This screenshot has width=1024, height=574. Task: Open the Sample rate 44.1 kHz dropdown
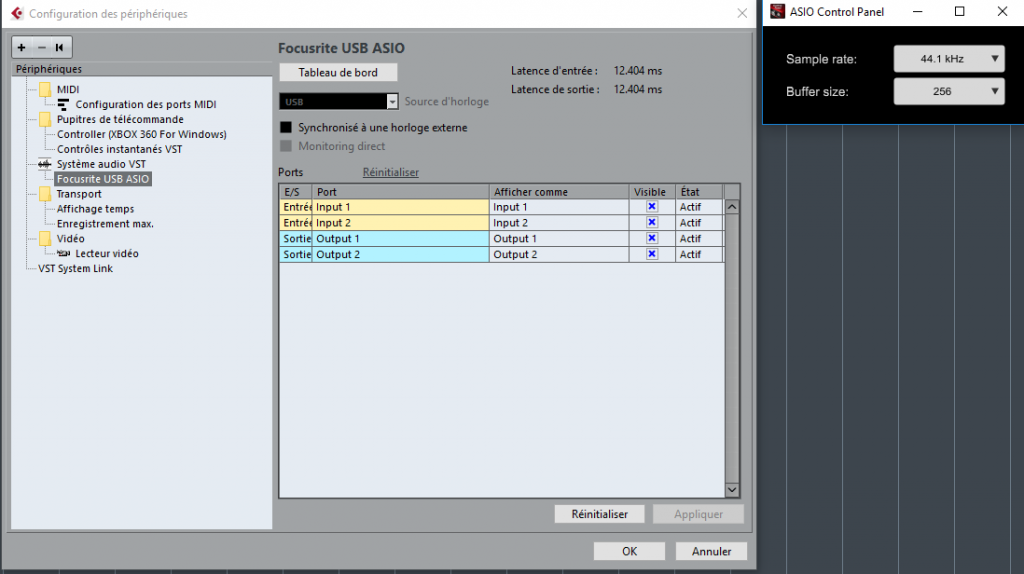pyautogui.click(x=949, y=59)
